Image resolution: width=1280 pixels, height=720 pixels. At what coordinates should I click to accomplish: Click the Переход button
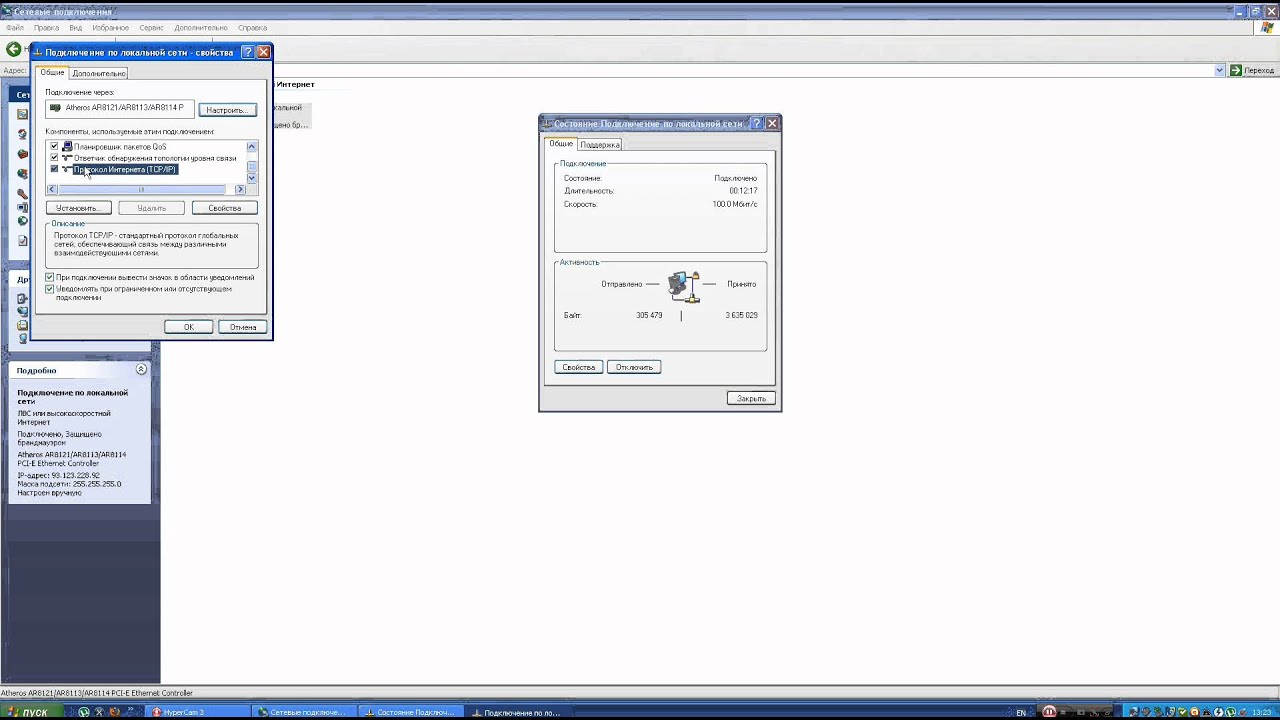(1252, 71)
